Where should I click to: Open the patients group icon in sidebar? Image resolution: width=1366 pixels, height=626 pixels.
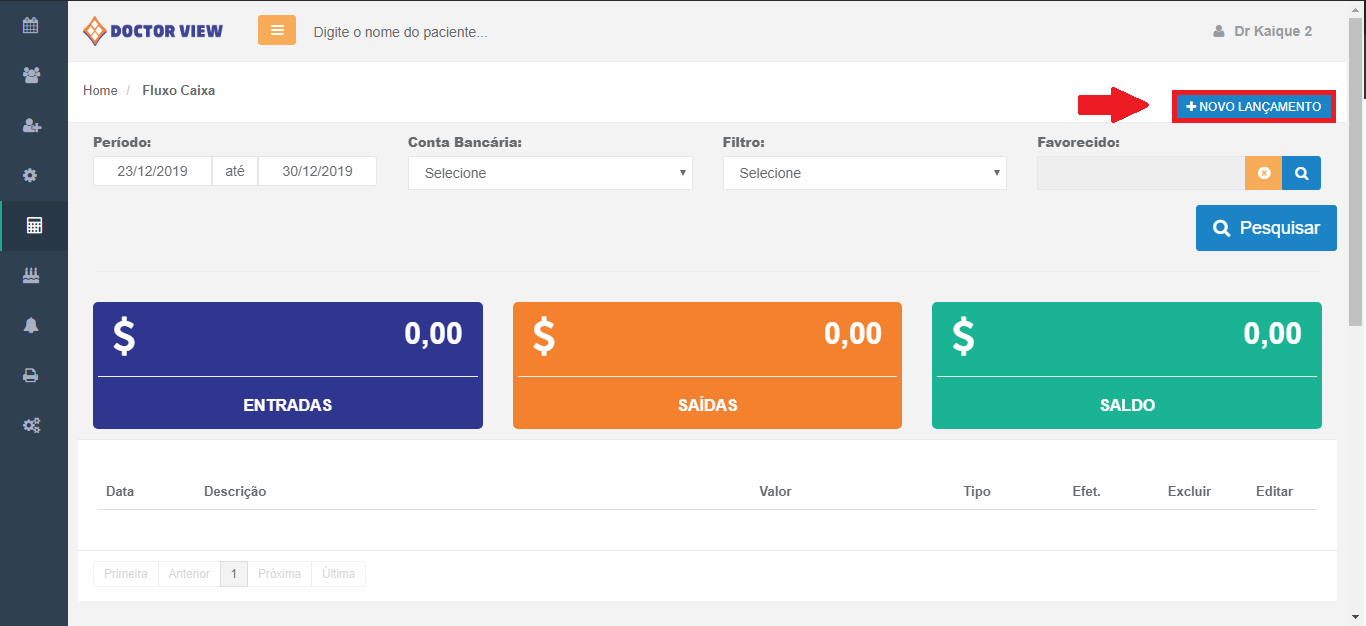31,75
